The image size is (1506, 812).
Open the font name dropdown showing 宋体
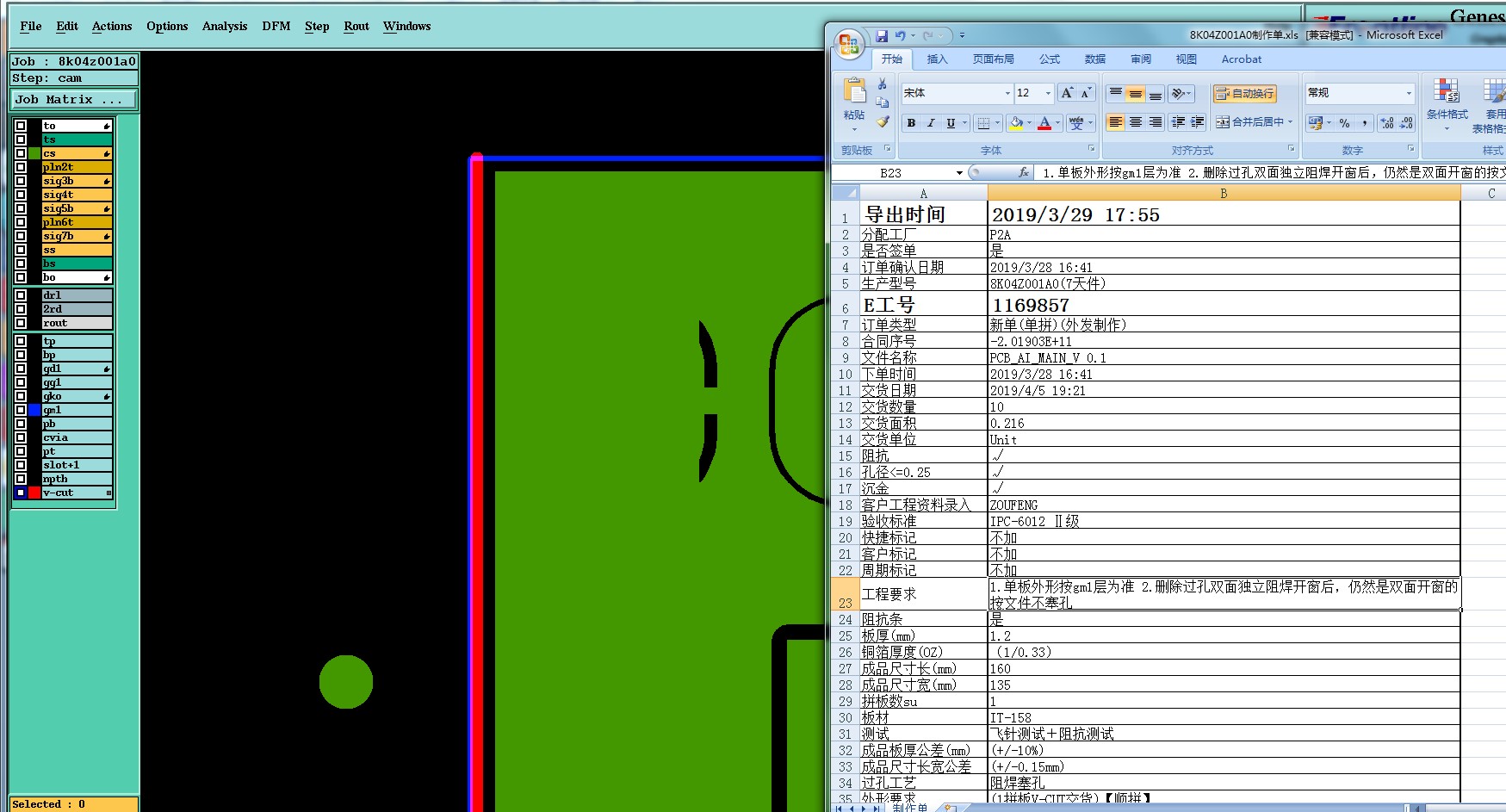[1007, 93]
